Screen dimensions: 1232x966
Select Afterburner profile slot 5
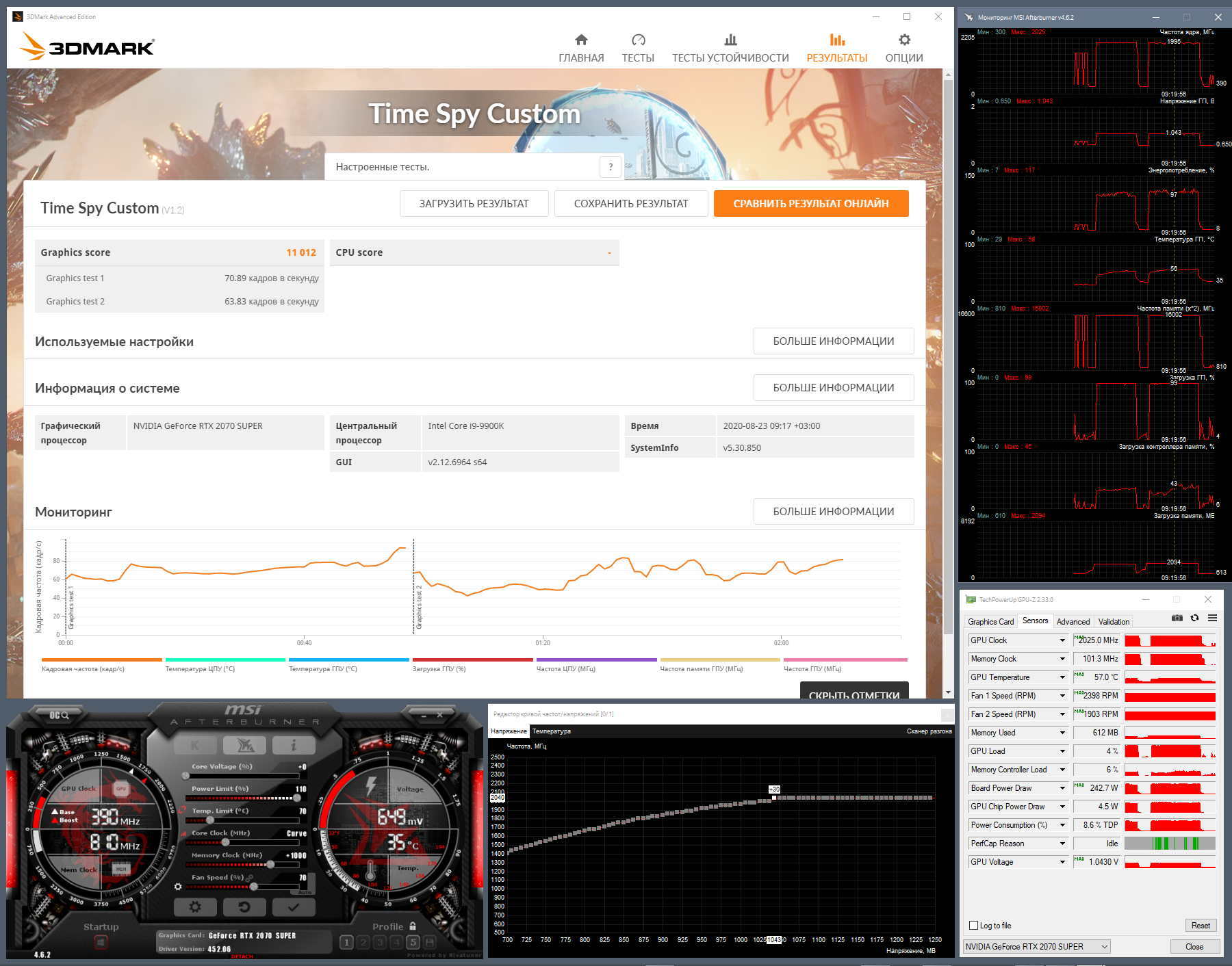[413, 943]
